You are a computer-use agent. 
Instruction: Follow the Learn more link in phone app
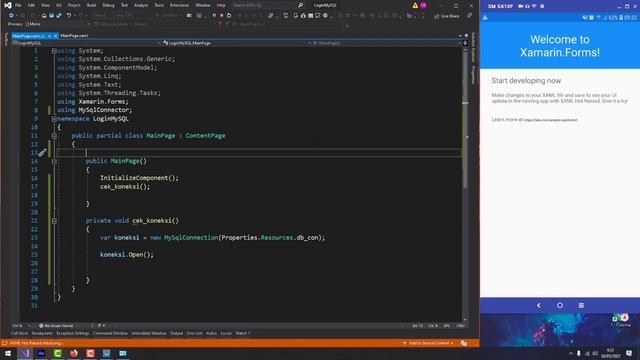coord(551,120)
